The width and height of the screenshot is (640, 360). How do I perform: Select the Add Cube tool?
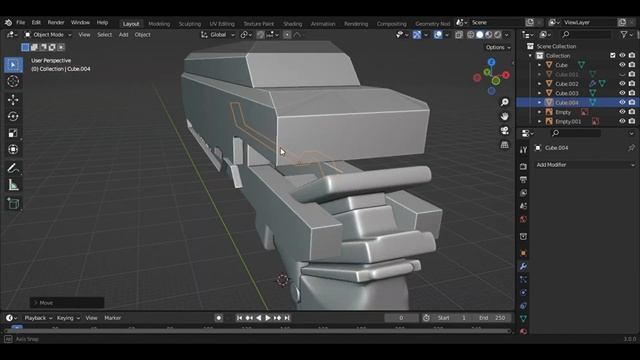(13, 204)
